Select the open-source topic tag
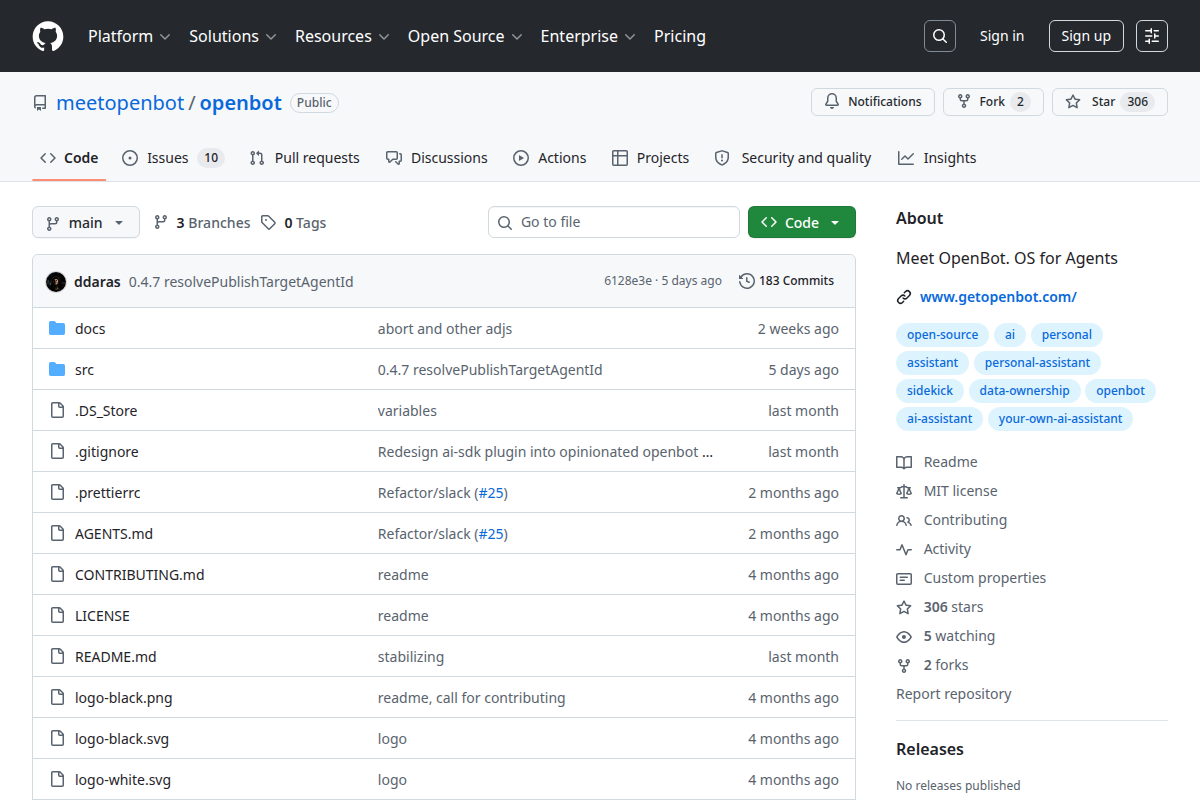 click(x=943, y=335)
